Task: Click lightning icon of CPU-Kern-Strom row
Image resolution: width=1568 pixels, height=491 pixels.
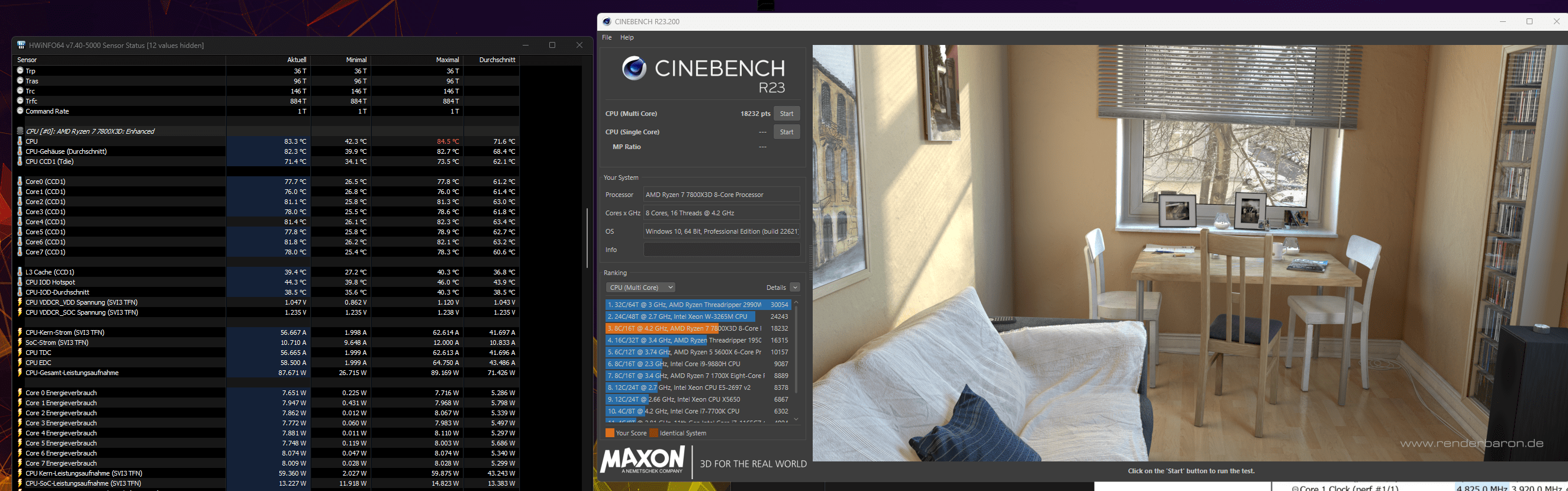Action: 20,332
